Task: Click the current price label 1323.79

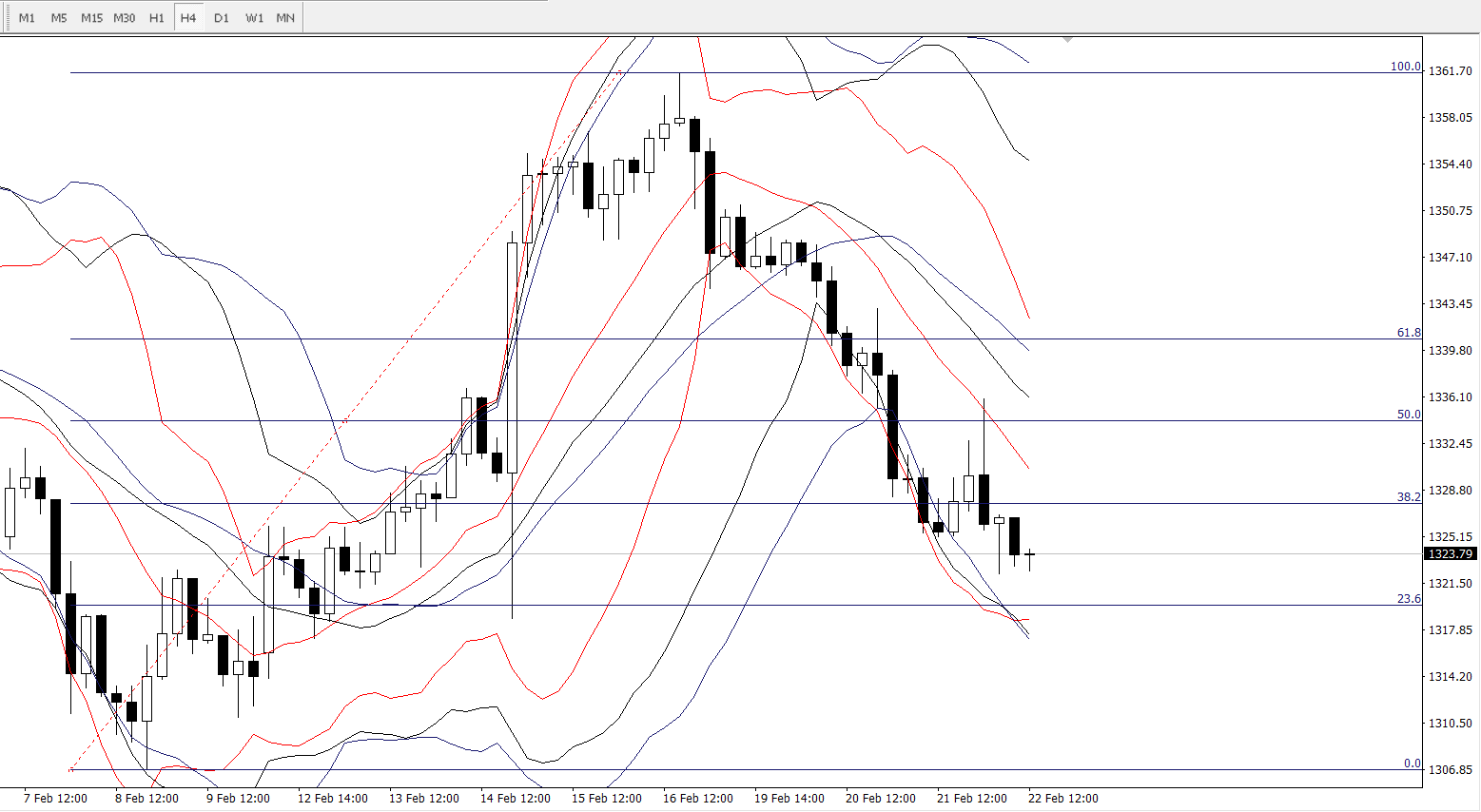Action: (1451, 553)
